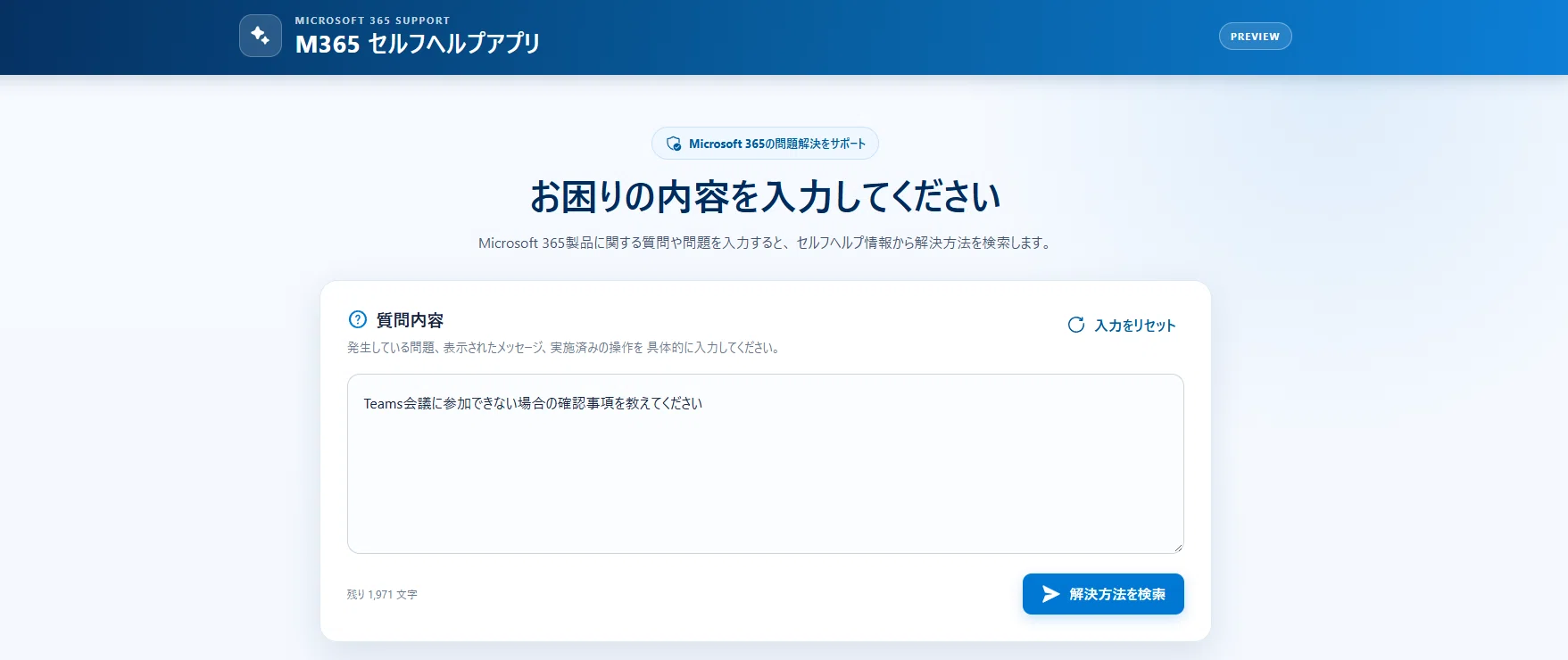1568x660 pixels.
Task: Click the MICROSOFT 365 SUPPORT label
Action: coord(372,21)
